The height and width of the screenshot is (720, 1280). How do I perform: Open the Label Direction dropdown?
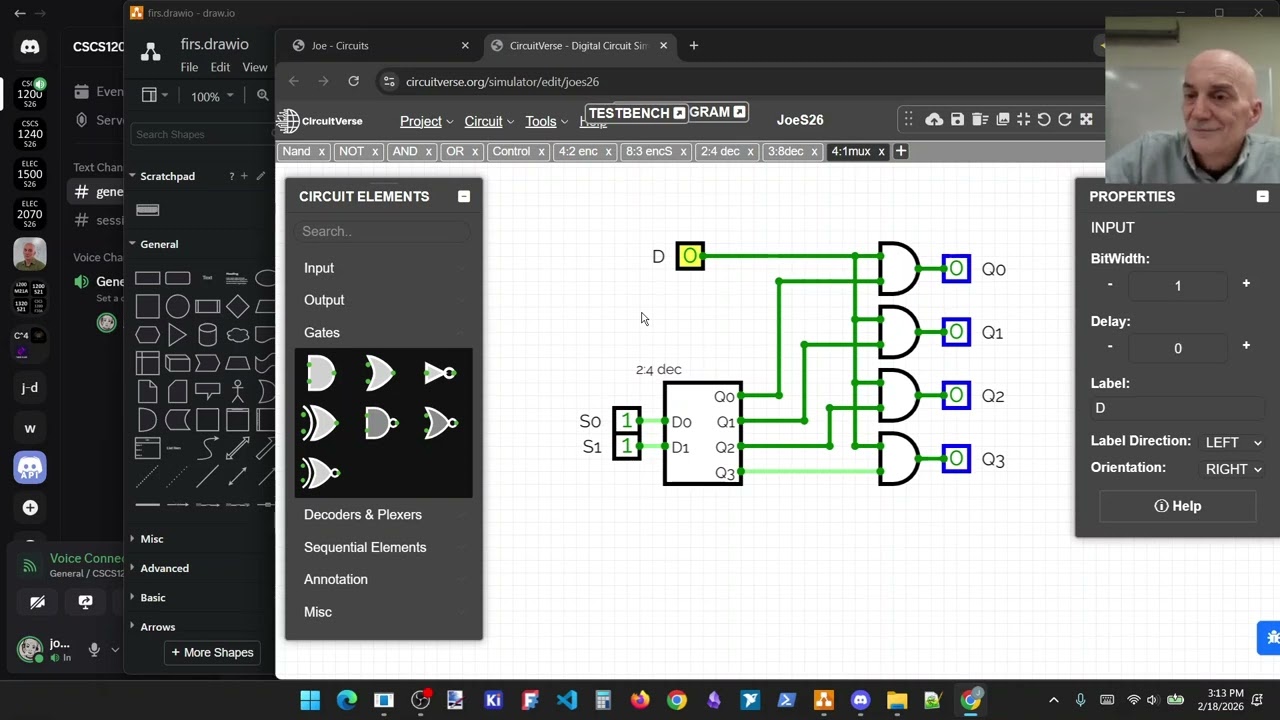[x=1233, y=442]
